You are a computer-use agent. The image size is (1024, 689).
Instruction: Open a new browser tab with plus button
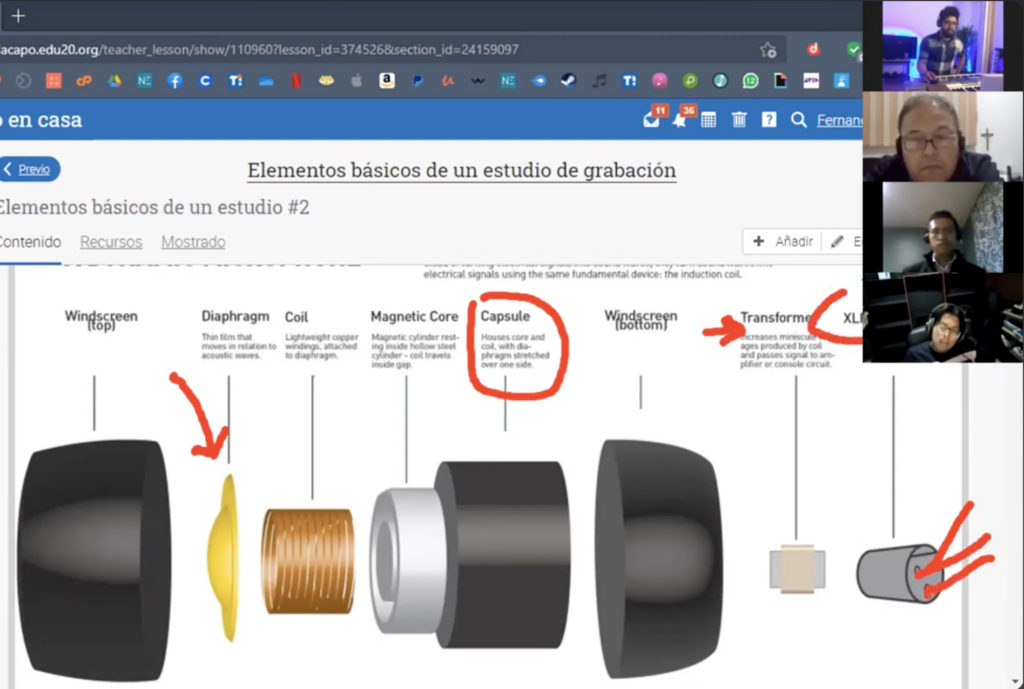tap(18, 16)
